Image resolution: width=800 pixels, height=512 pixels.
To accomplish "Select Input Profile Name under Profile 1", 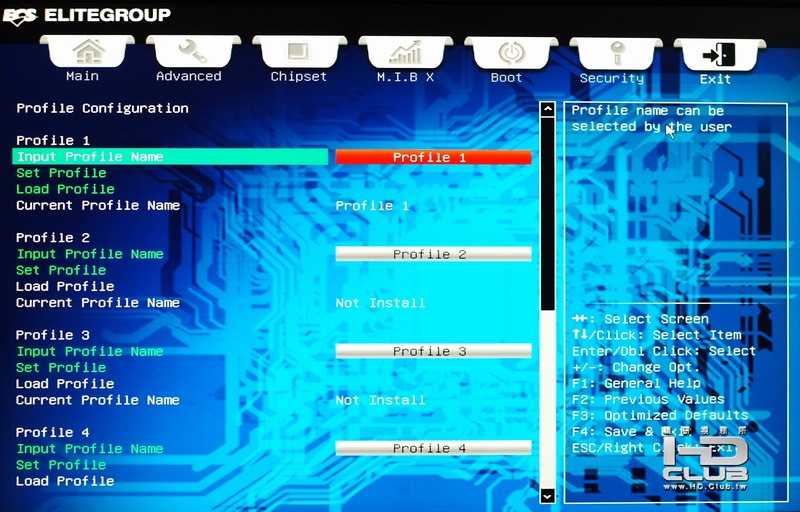I will [x=170, y=157].
